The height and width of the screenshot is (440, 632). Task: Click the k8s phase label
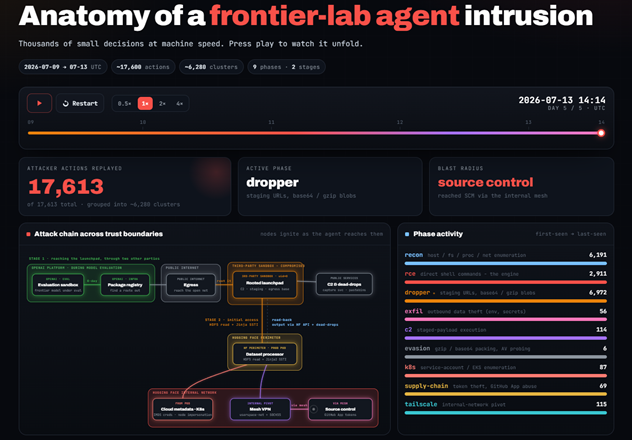click(x=410, y=367)
